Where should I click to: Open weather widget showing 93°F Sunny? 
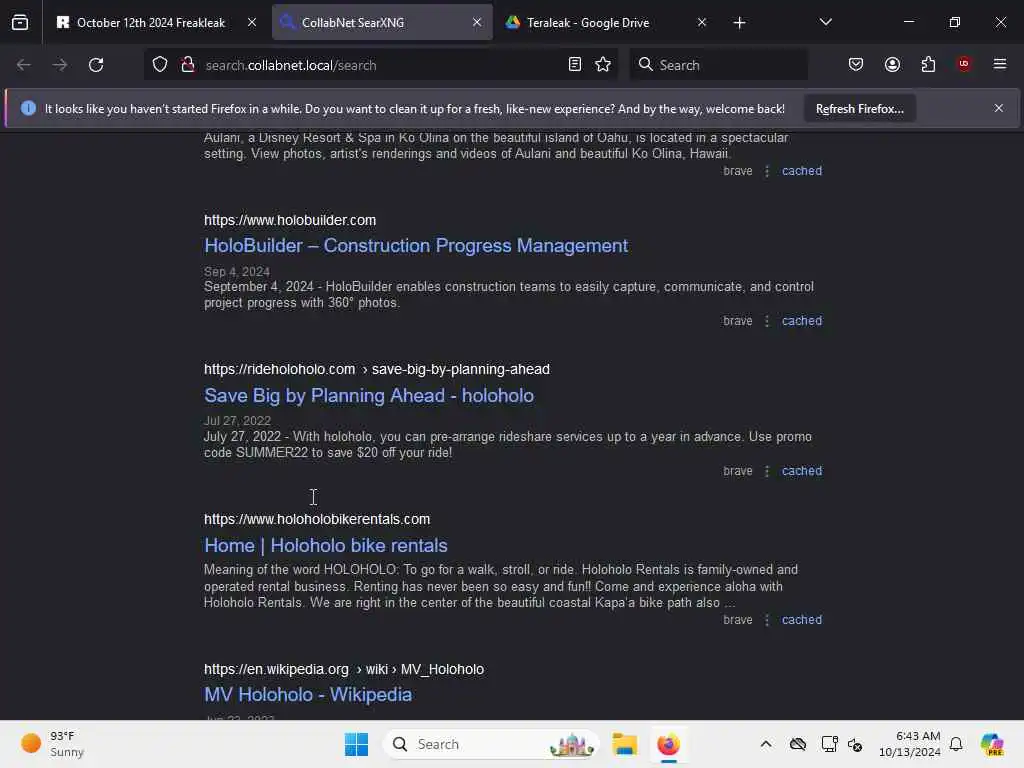[x=52, y=744]
